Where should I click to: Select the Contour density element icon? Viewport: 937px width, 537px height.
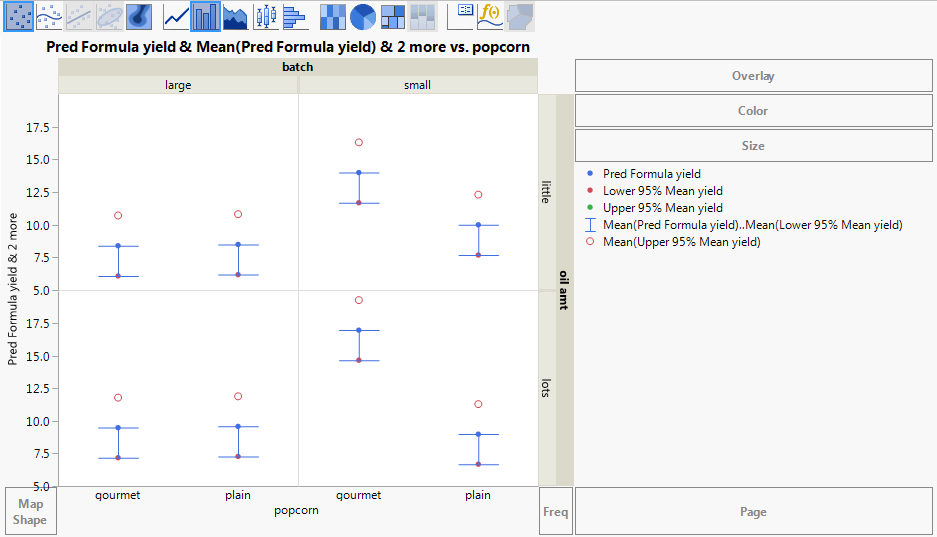[x=139, y=16]
